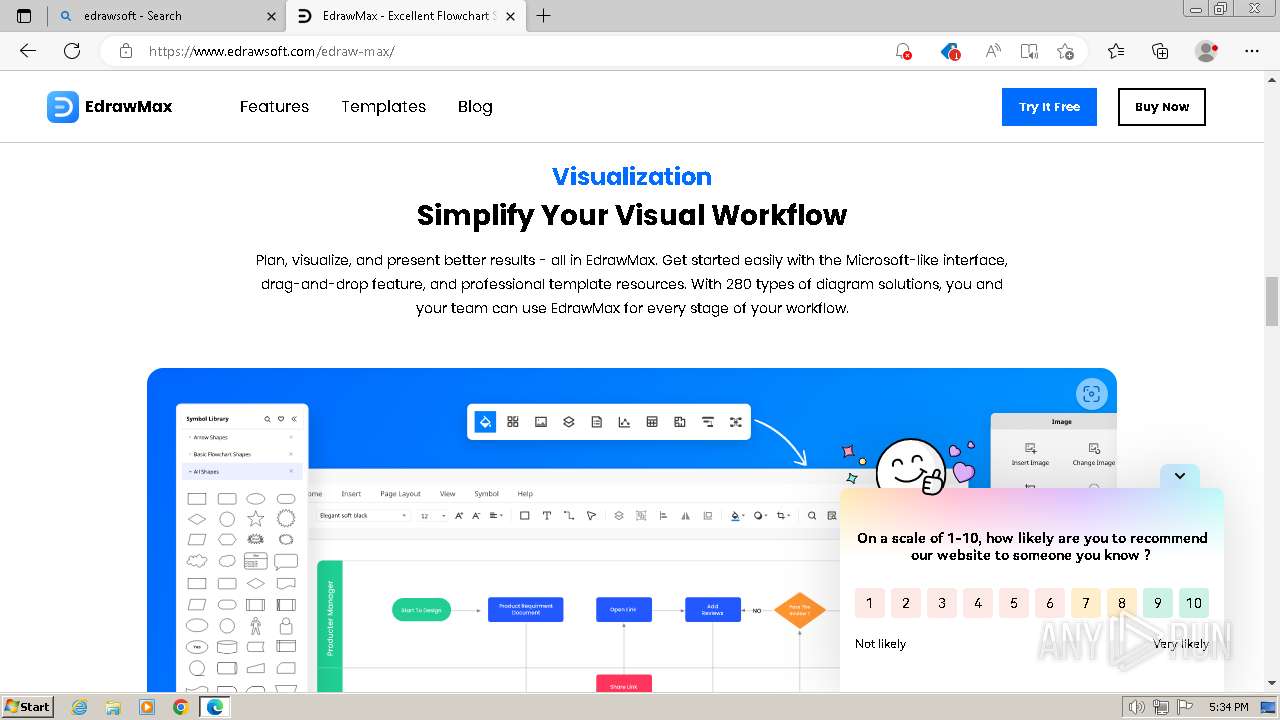Rate 7 on the recommendation survey
1280x720 pixels.
click(1085, 603)
